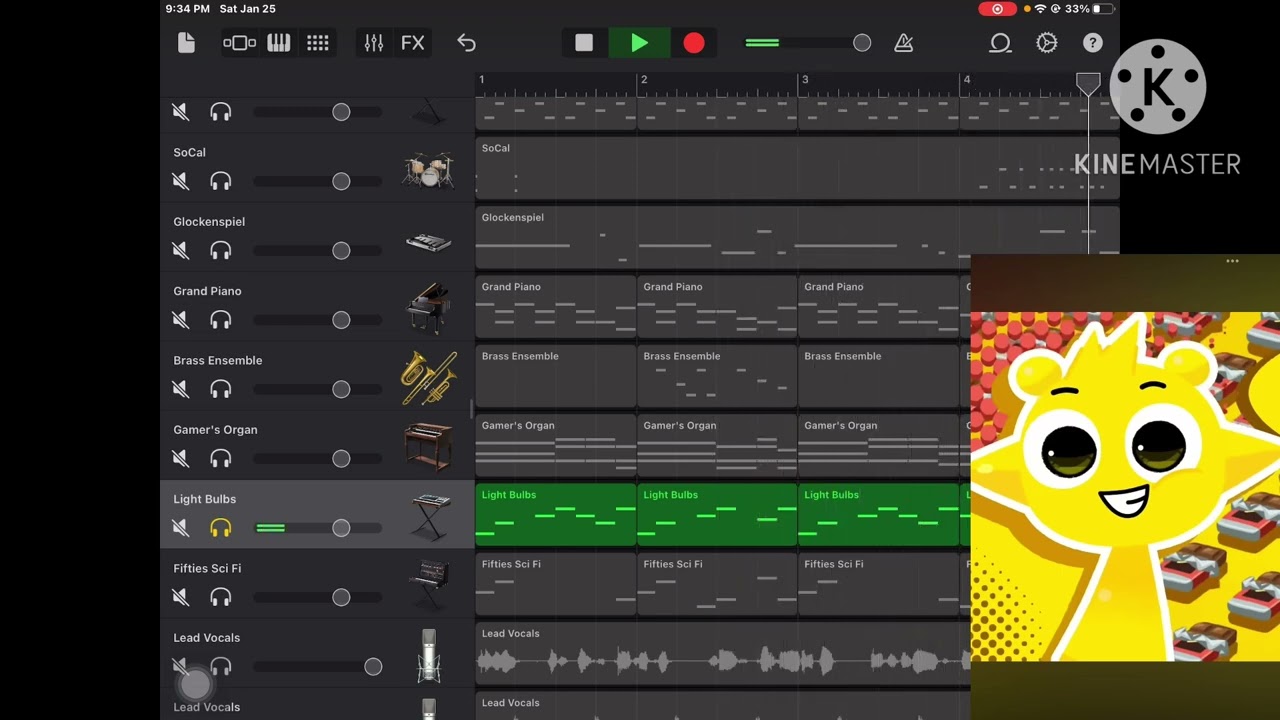Solo the SoCal track
This screenshot has width=1280, height=720.
(x=221, y=181)
